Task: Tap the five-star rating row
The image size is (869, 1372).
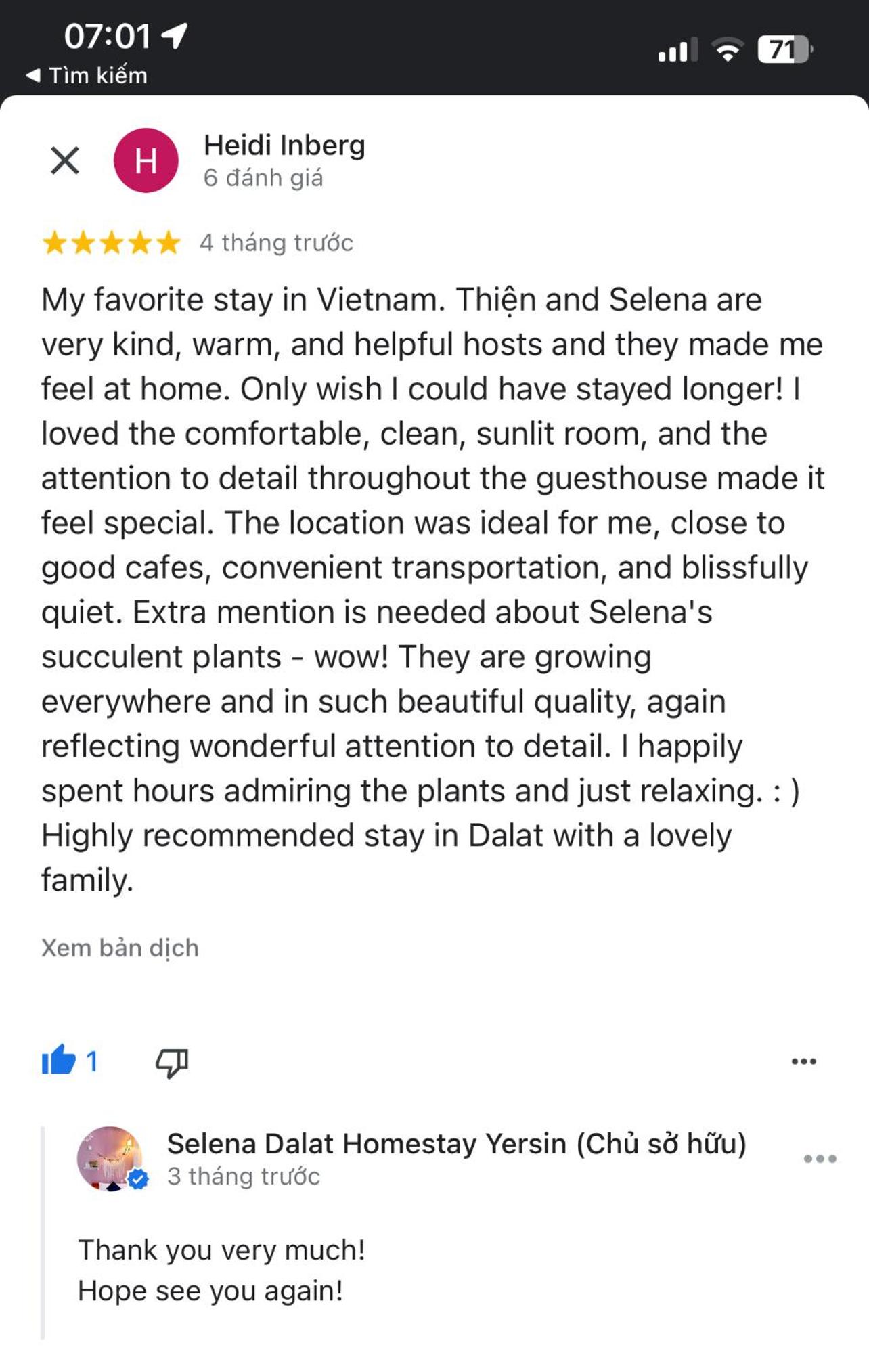Action: [112, 242]
